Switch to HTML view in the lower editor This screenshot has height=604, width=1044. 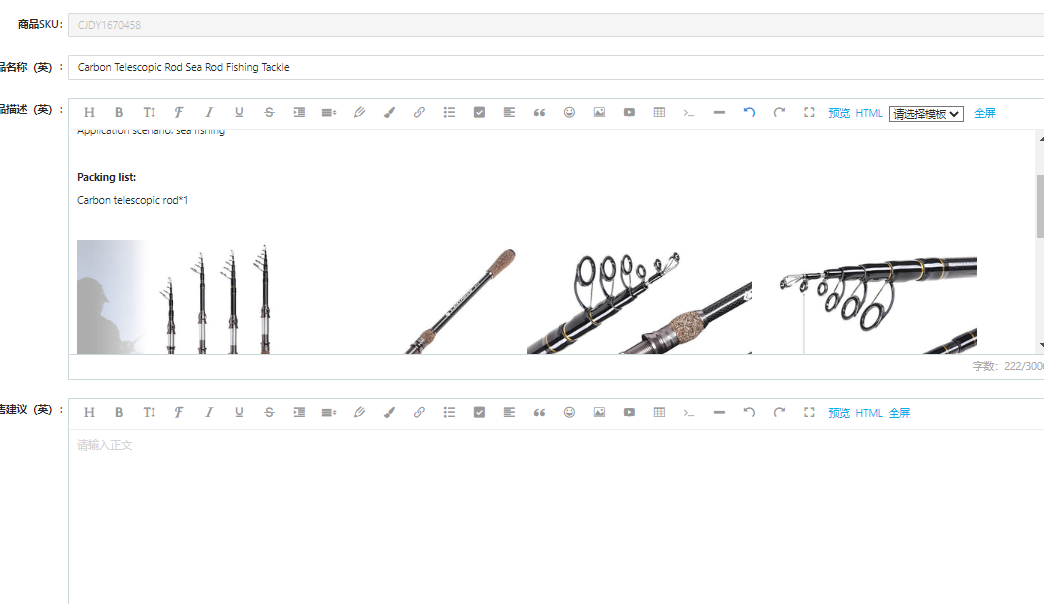coord(869,413)
